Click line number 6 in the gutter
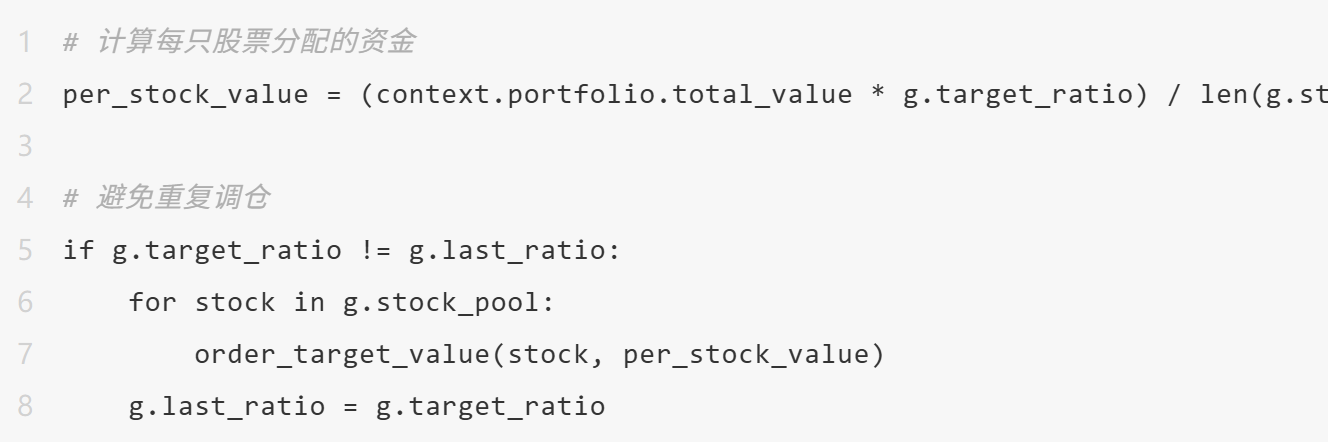1328x442 pixels. [24, 302]
